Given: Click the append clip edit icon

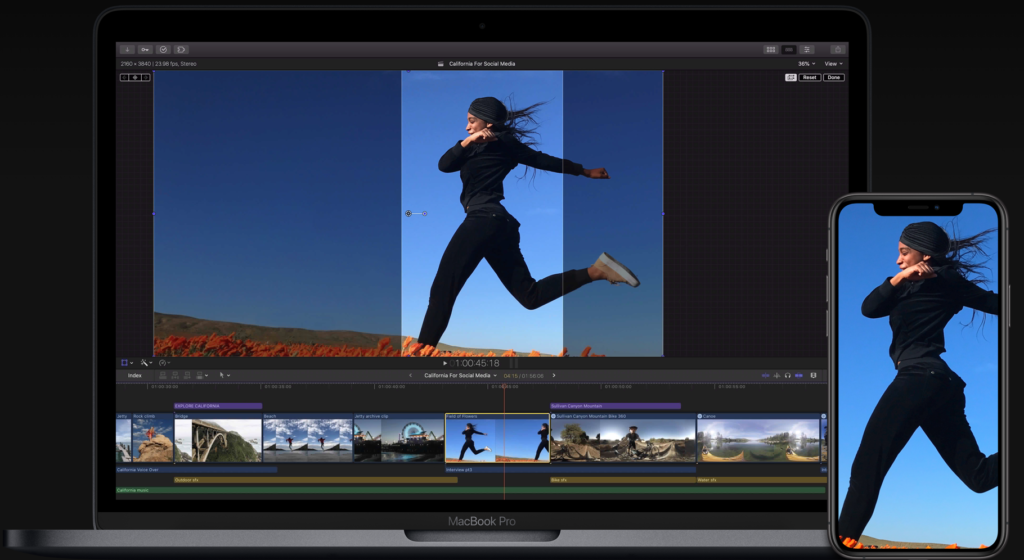Looking at the screenshot, I should click(187, 375).
